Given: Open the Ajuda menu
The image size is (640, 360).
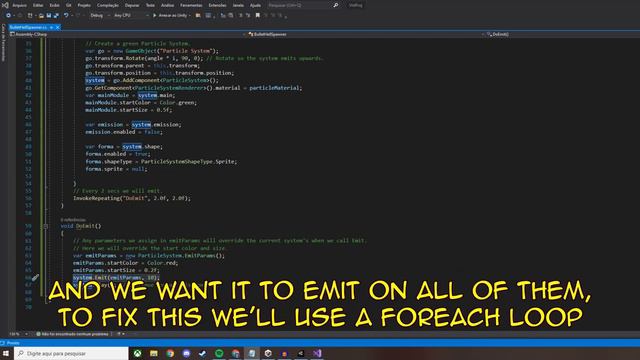Looking at the screenshot, I should pyautogui.click(x=255, y=5).
